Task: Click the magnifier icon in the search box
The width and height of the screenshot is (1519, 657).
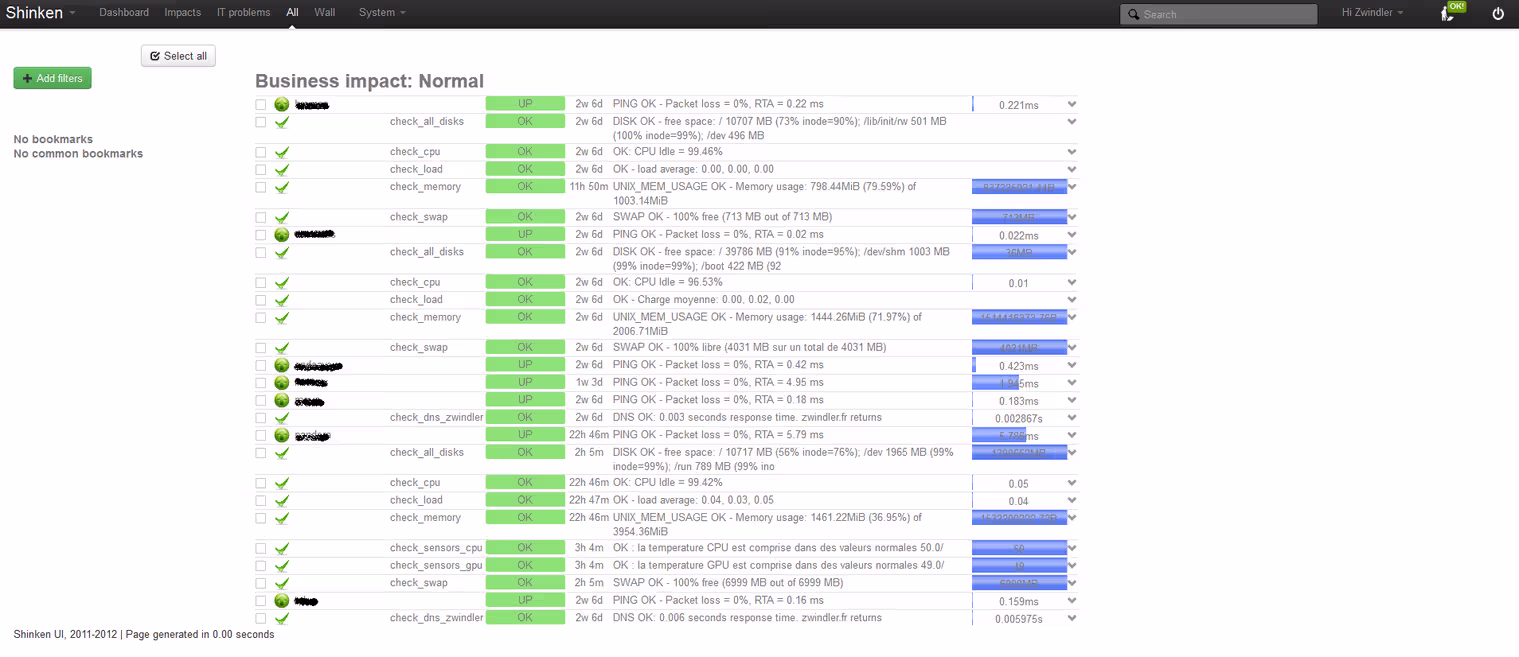Action: click(1132, 15)
